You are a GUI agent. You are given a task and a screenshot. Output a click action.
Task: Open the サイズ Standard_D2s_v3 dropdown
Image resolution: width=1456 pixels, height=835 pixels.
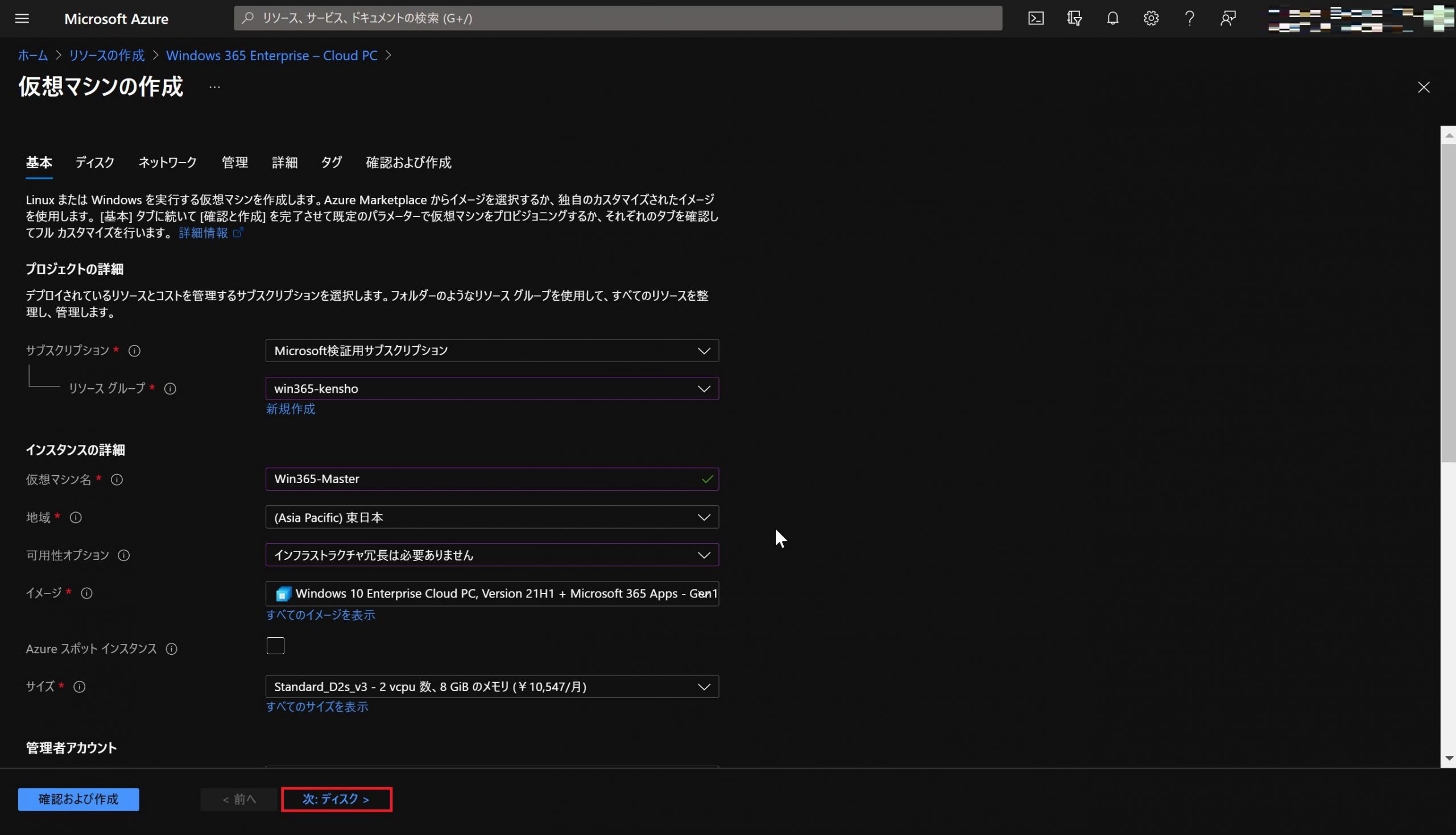point(491,687)
